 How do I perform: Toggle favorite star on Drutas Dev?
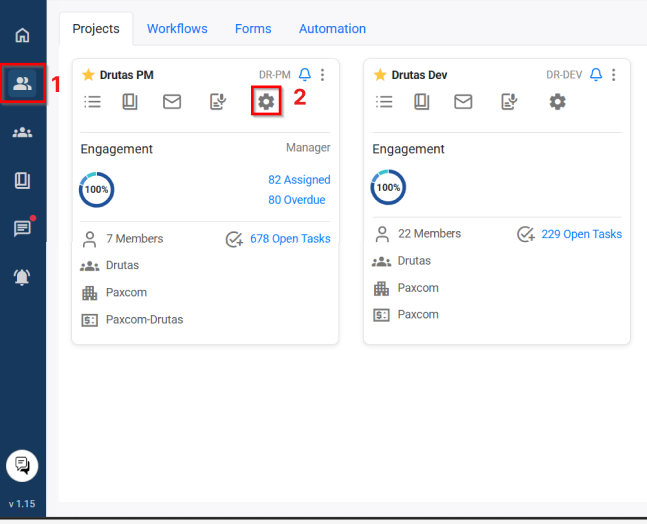tap(380, 75)
